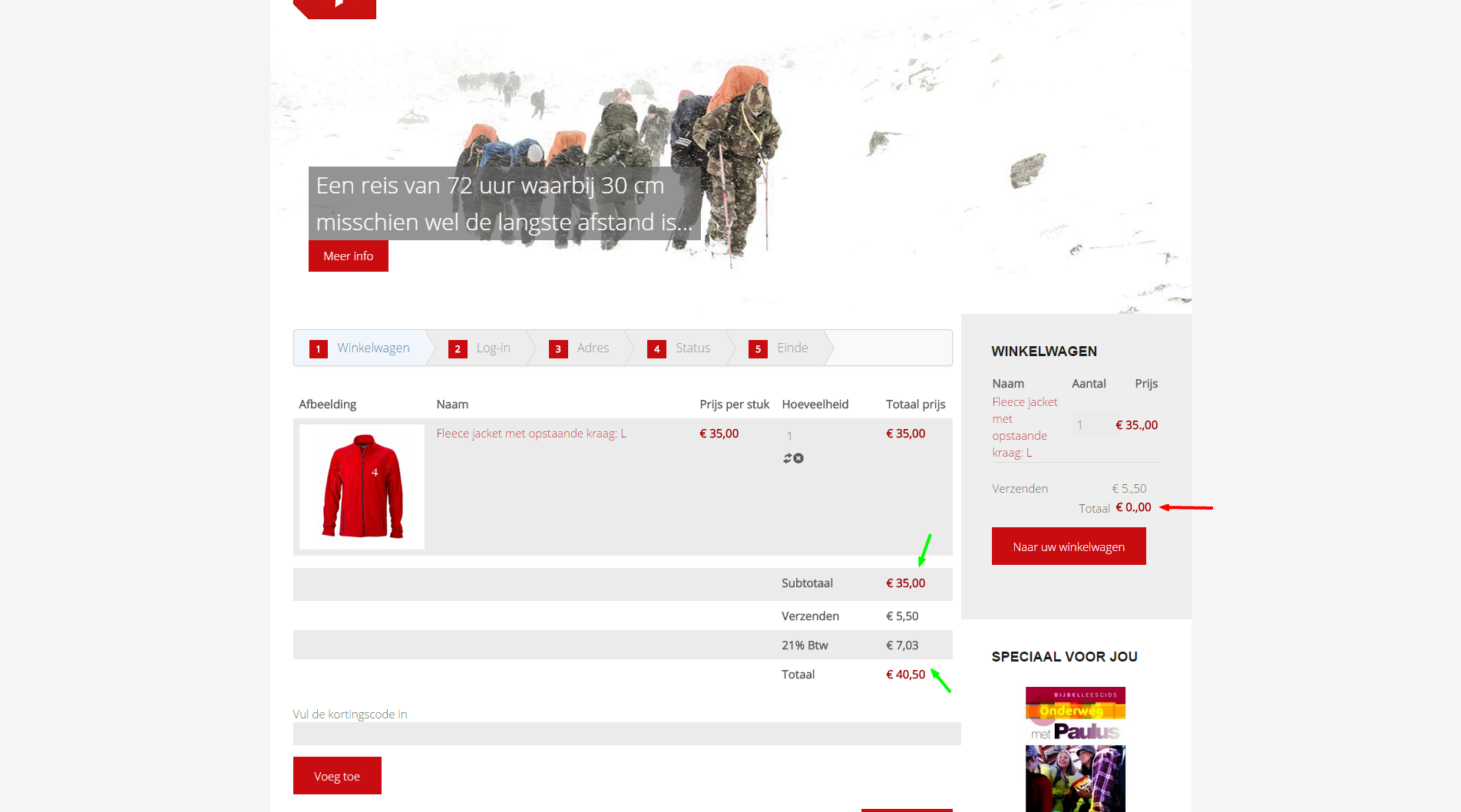Click the Hoeveelheid column header
This screenshot has height=812, width=1461.
point(815,404)
